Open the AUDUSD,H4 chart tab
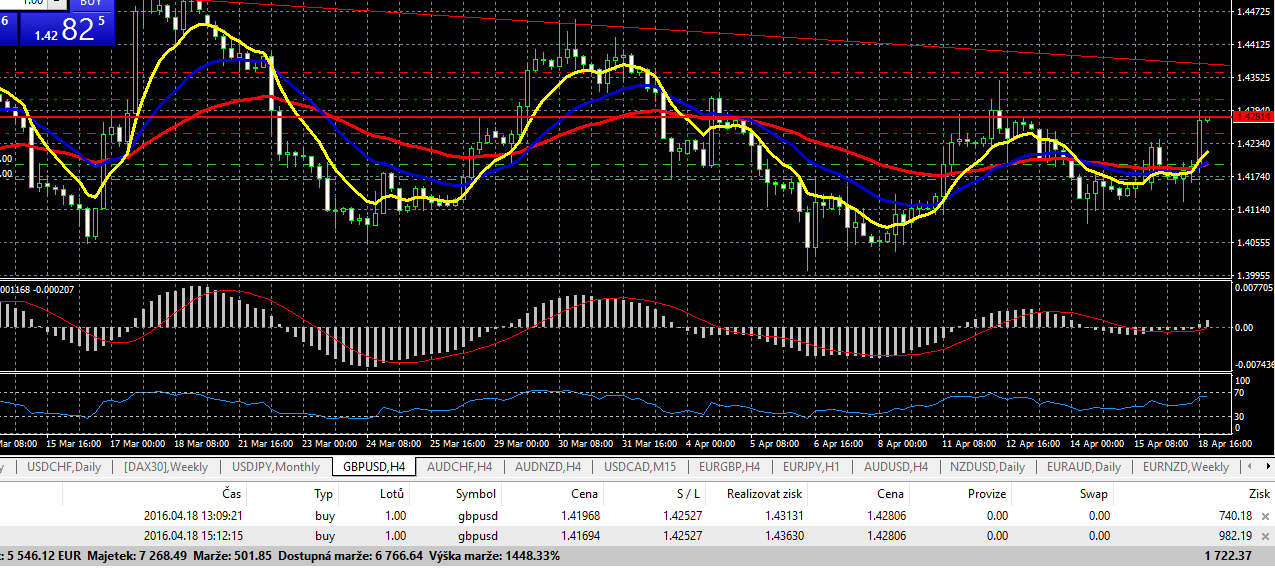The image size is (1275, 575). [896, 467]
